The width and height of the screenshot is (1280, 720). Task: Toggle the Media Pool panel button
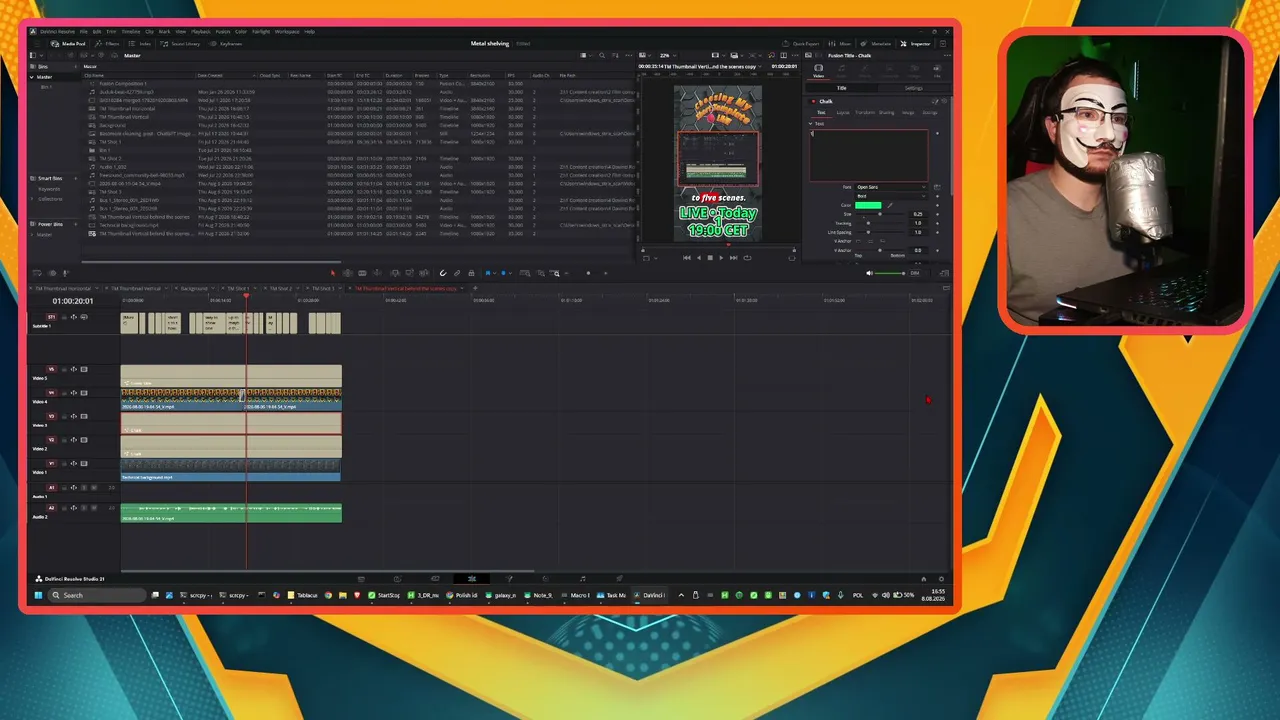coord(68,44)
